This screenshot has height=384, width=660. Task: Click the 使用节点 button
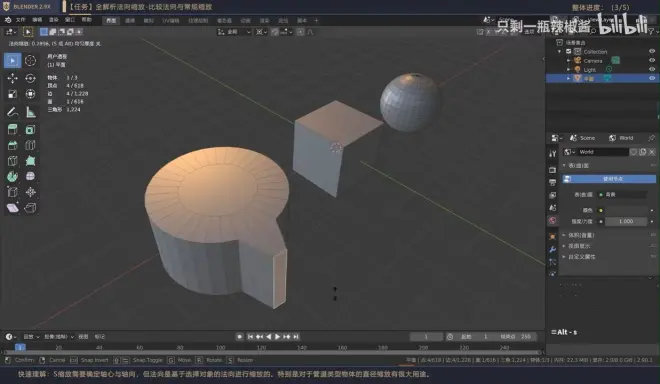609,179
